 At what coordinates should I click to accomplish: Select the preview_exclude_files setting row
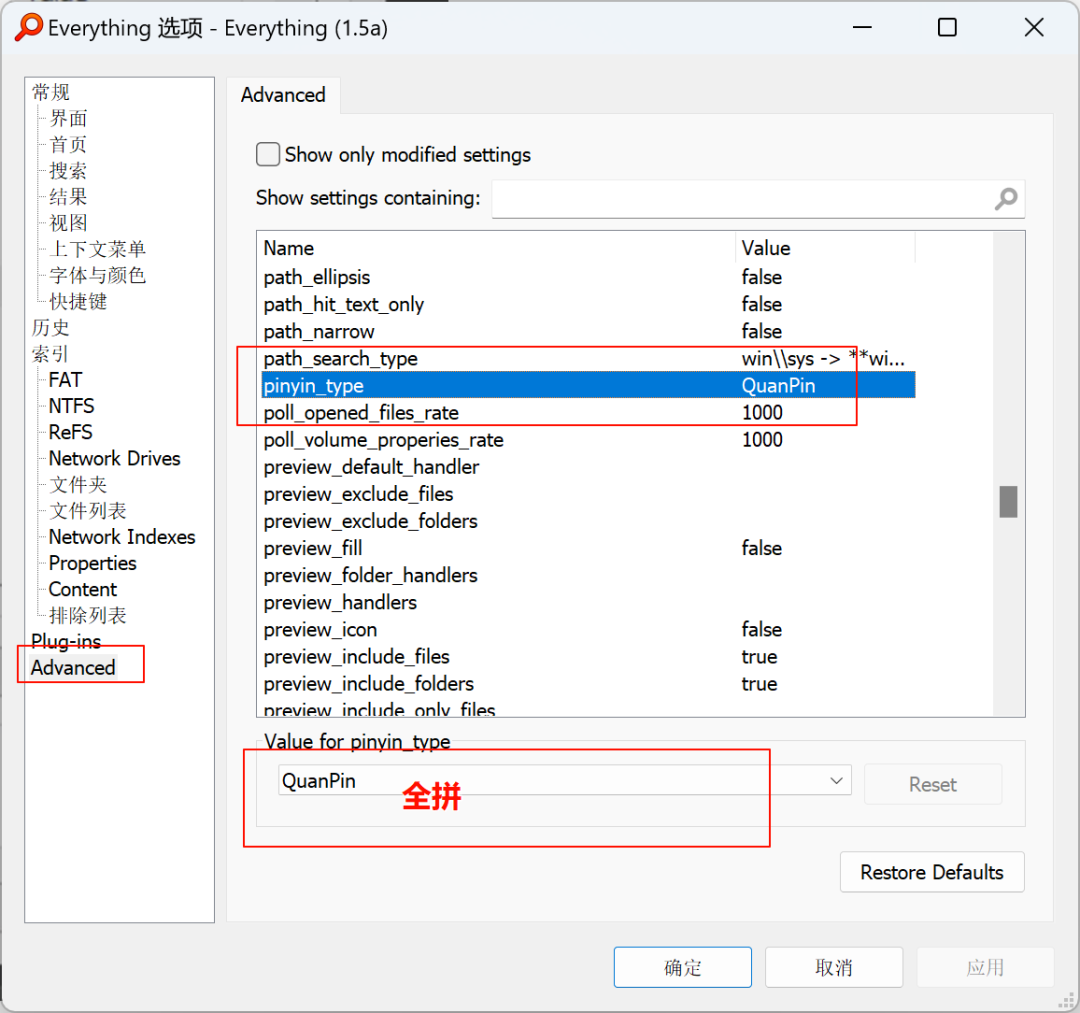click(x=588, y=494)
